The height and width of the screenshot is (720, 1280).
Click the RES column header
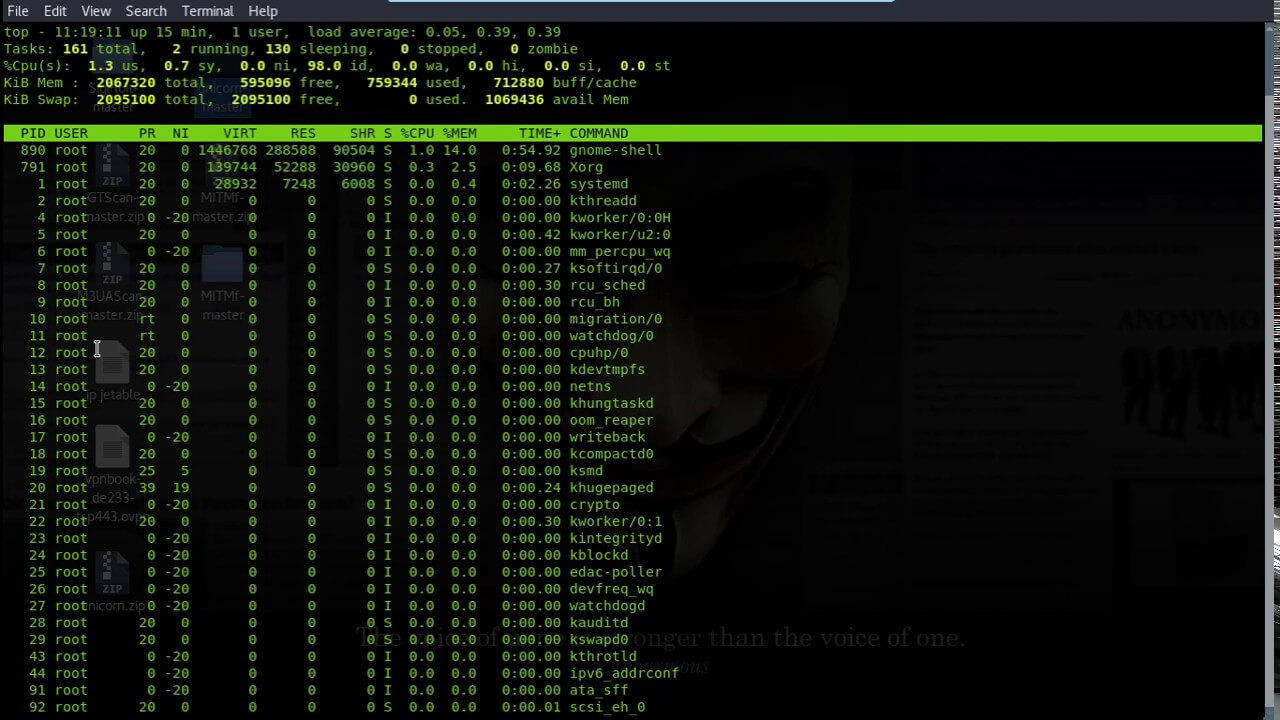(303, 133)
